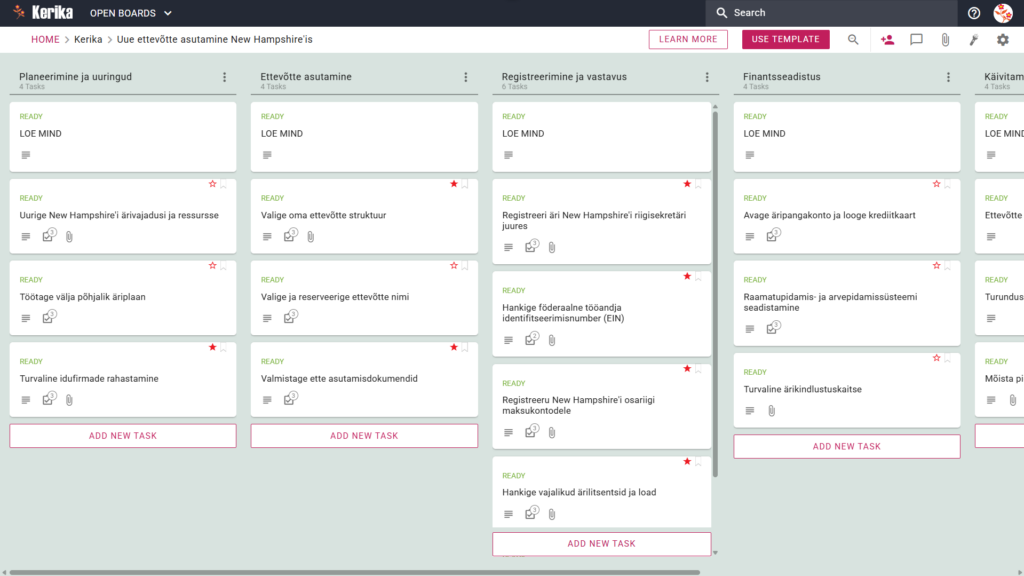Open attachment icon on Turvaline idufirmade rahastamine
This screenshot has height=576, width=1024.
coord(69,400)
